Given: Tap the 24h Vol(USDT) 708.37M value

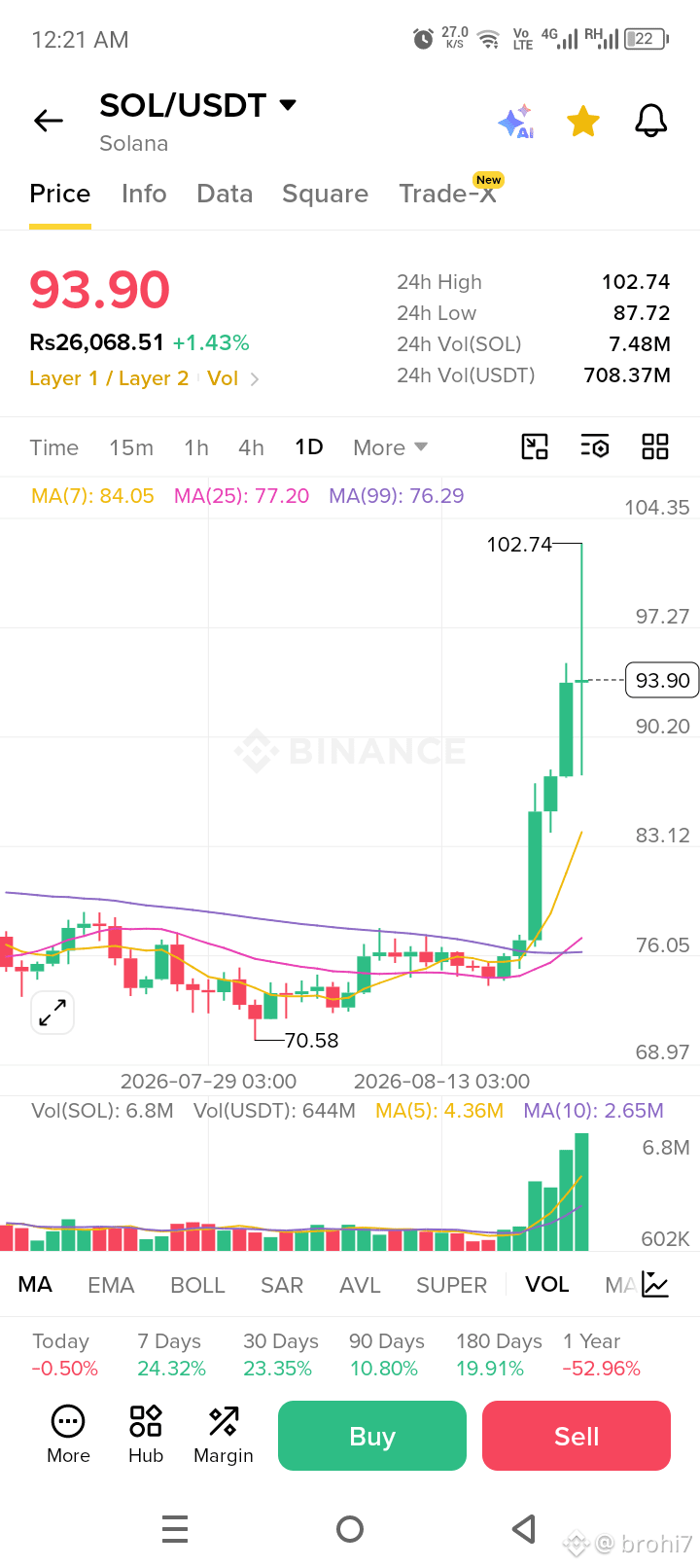Looking at the screenshot, I should 627,375.
